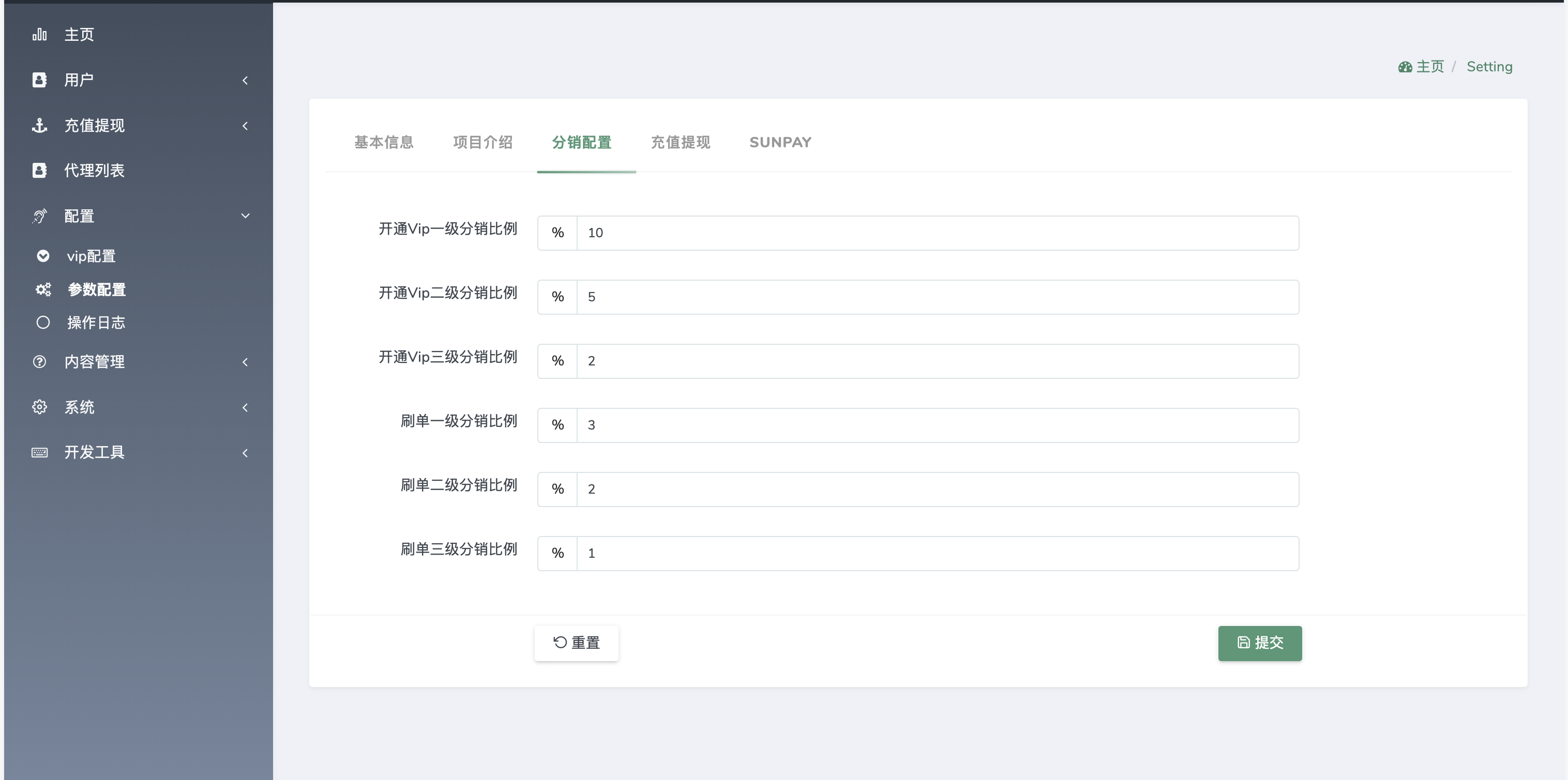Focus the 开通Vip一级分销比例 input field

tap(938, 233)
